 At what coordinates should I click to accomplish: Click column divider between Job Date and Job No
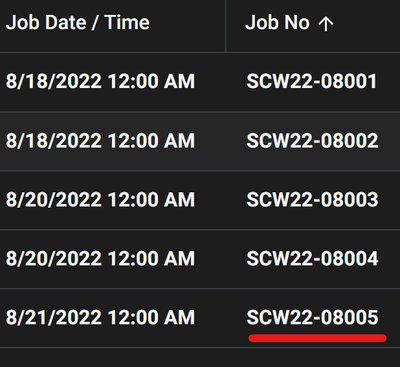[x=226, y=26]
